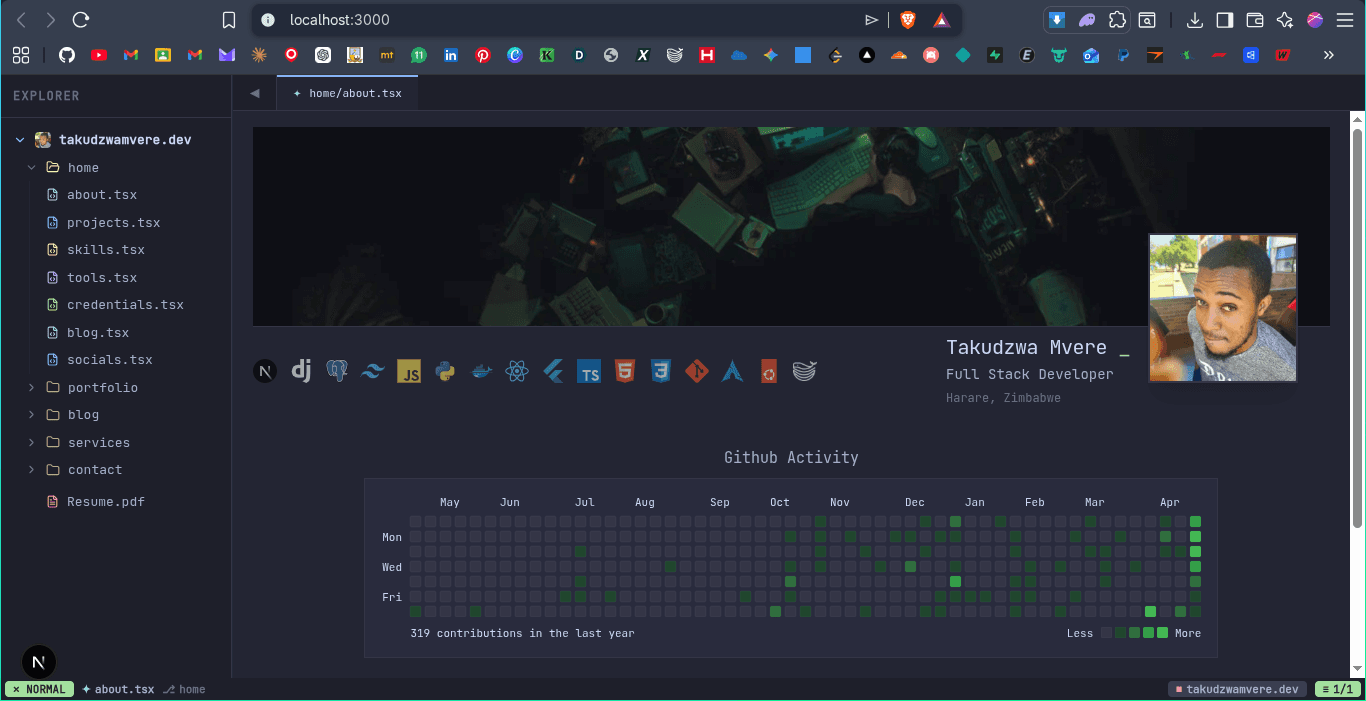The width and height of the screenshot is (1366, 701).
Task: Click the Brave Shields lion icon
Action: [908, 20]
